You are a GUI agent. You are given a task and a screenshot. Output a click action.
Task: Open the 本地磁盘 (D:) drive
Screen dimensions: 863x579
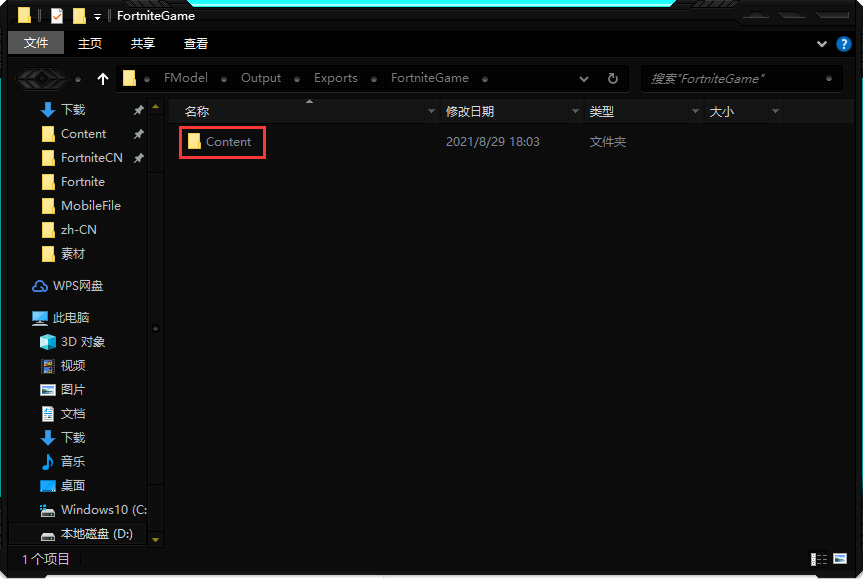96,534
